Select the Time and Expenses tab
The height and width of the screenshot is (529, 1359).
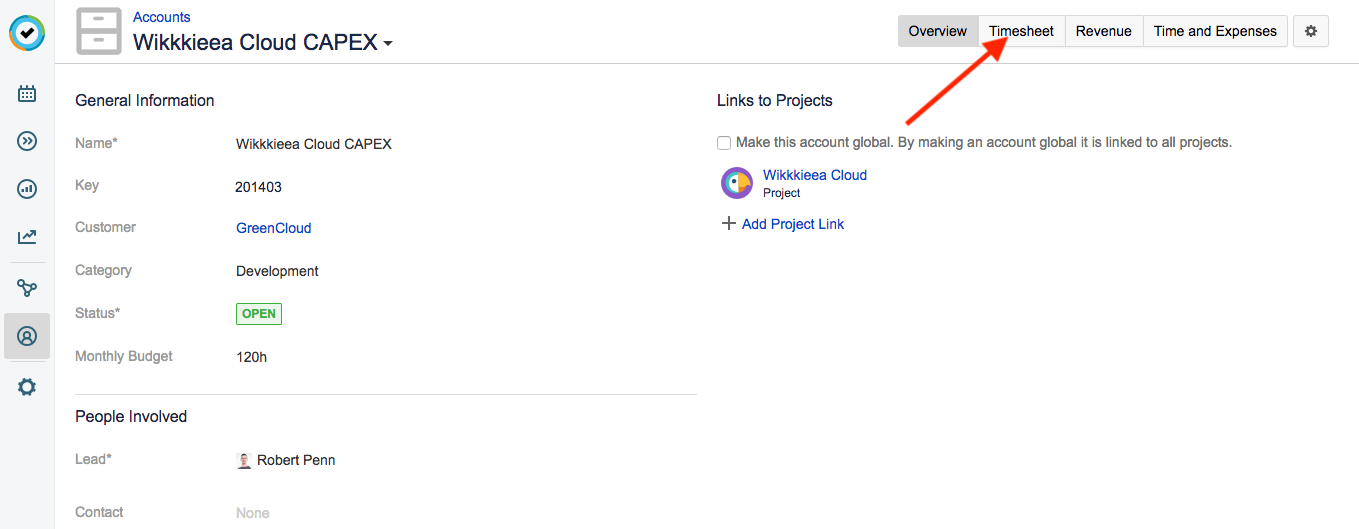1214,31
